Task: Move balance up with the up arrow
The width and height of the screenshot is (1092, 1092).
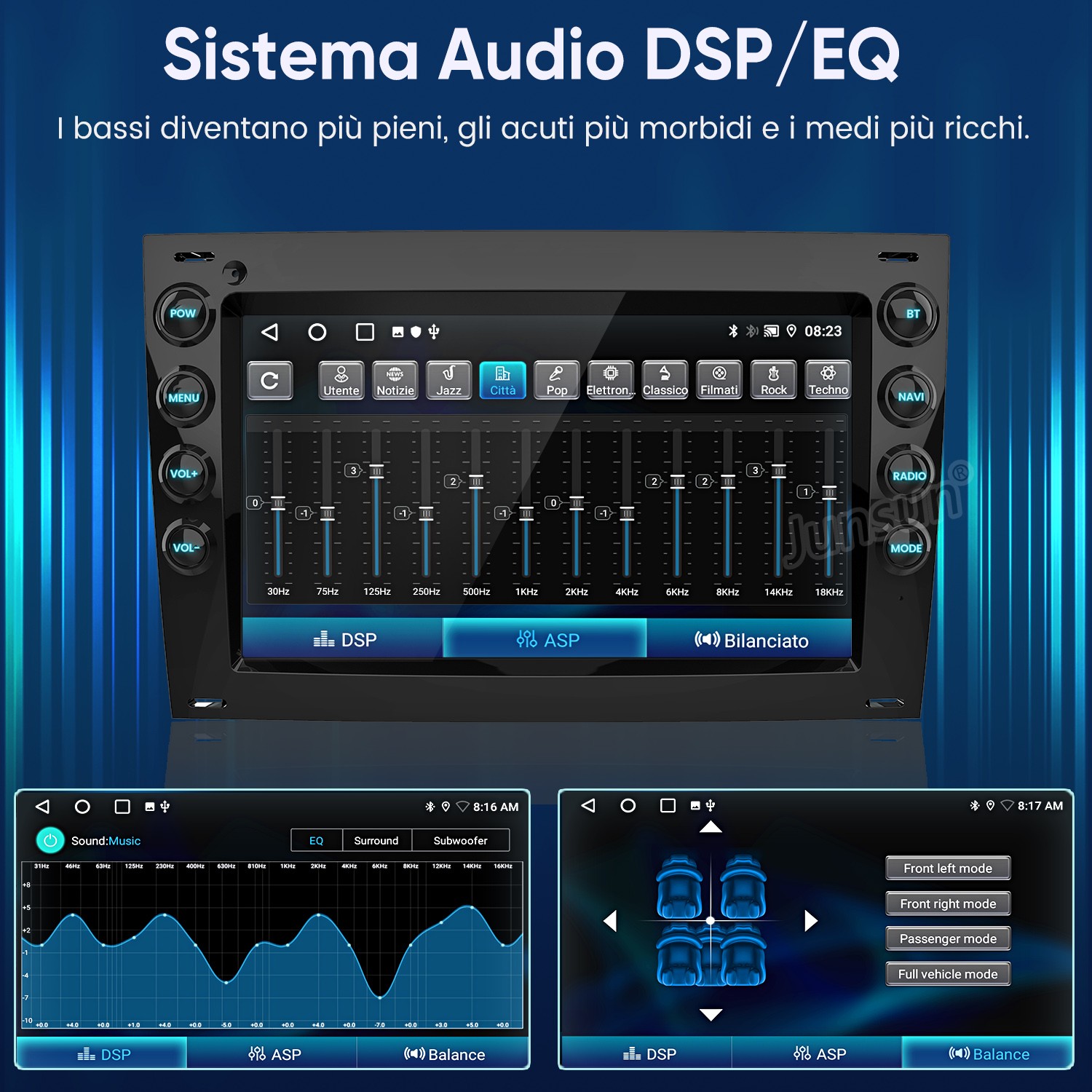Action: point(711,827)
